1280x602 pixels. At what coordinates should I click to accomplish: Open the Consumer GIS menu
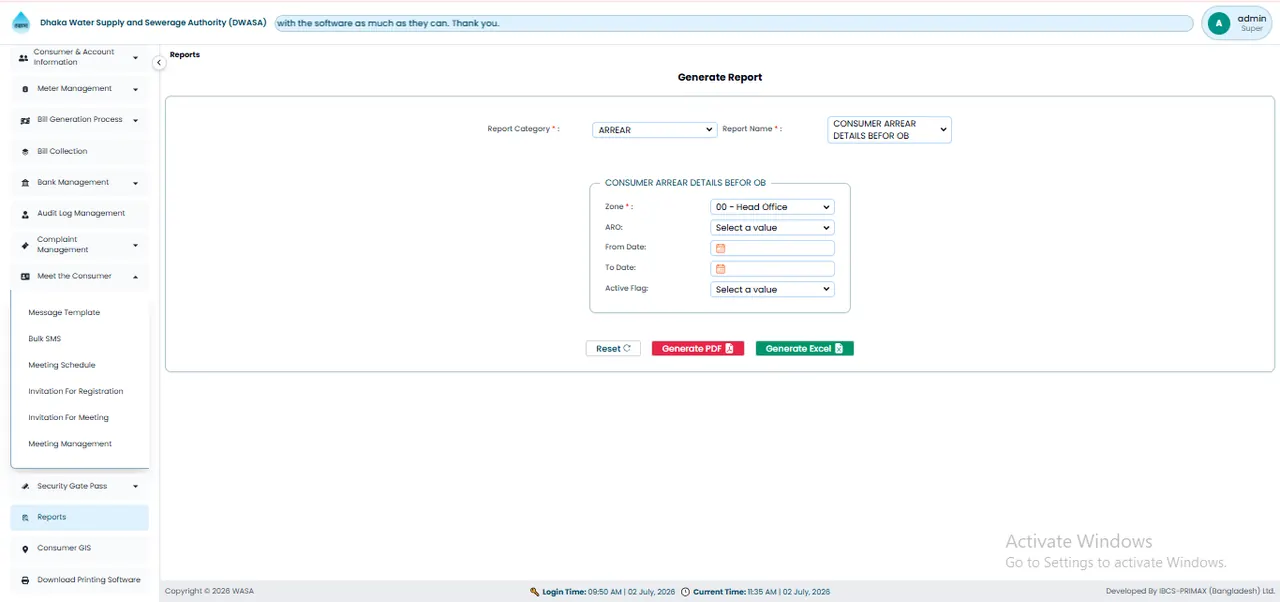coord(79,549)
